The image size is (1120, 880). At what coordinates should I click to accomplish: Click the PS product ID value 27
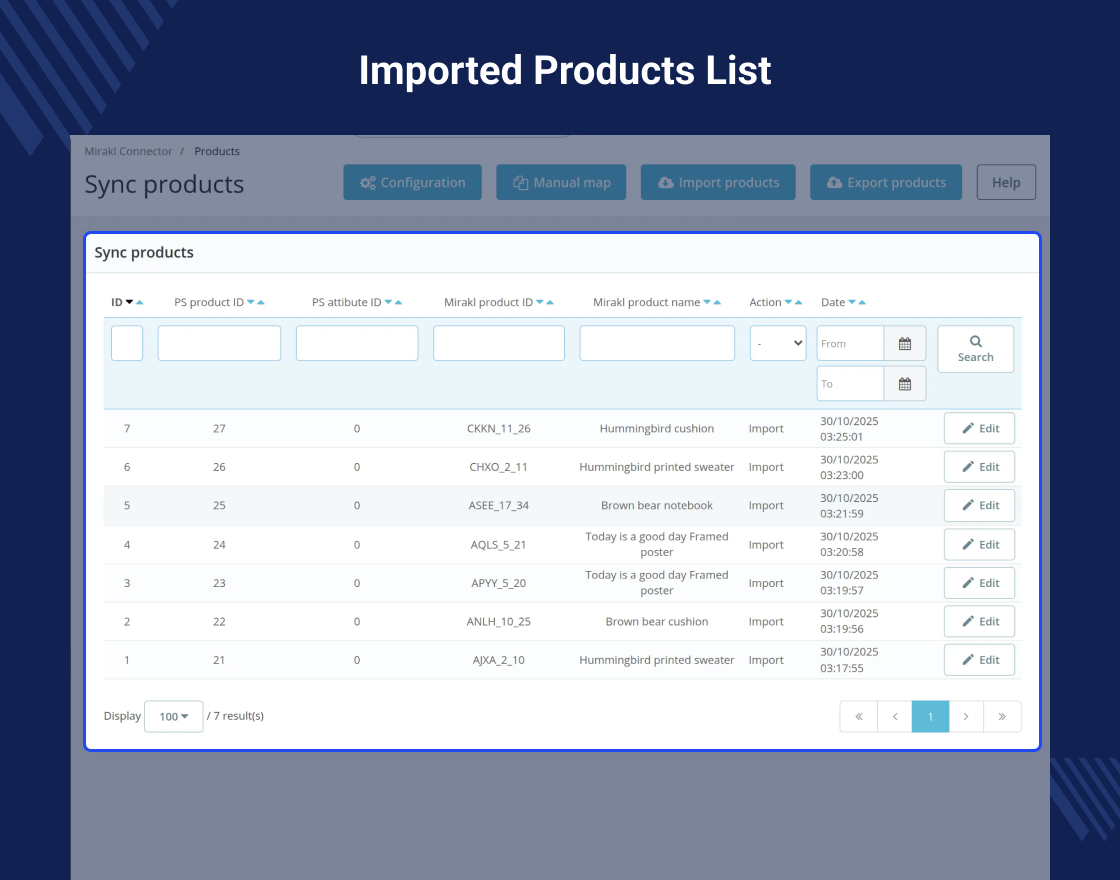219,429
